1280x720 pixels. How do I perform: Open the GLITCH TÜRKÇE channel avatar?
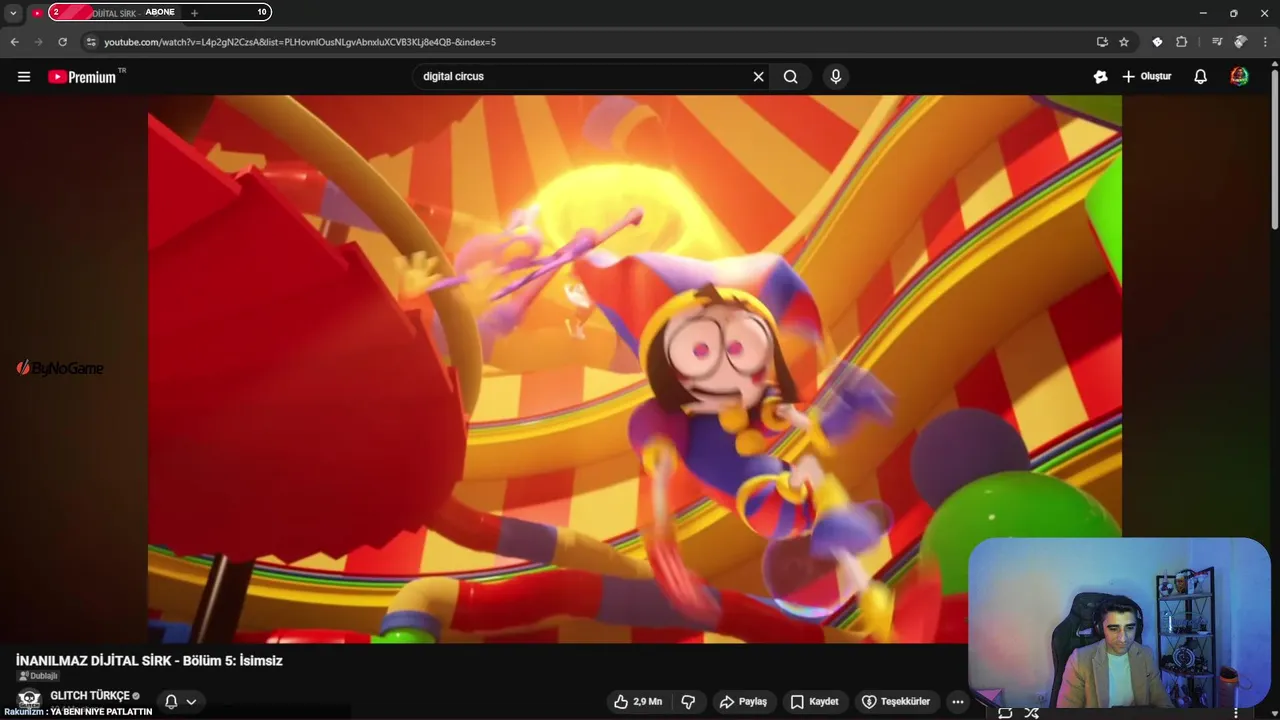coord(28,699)
